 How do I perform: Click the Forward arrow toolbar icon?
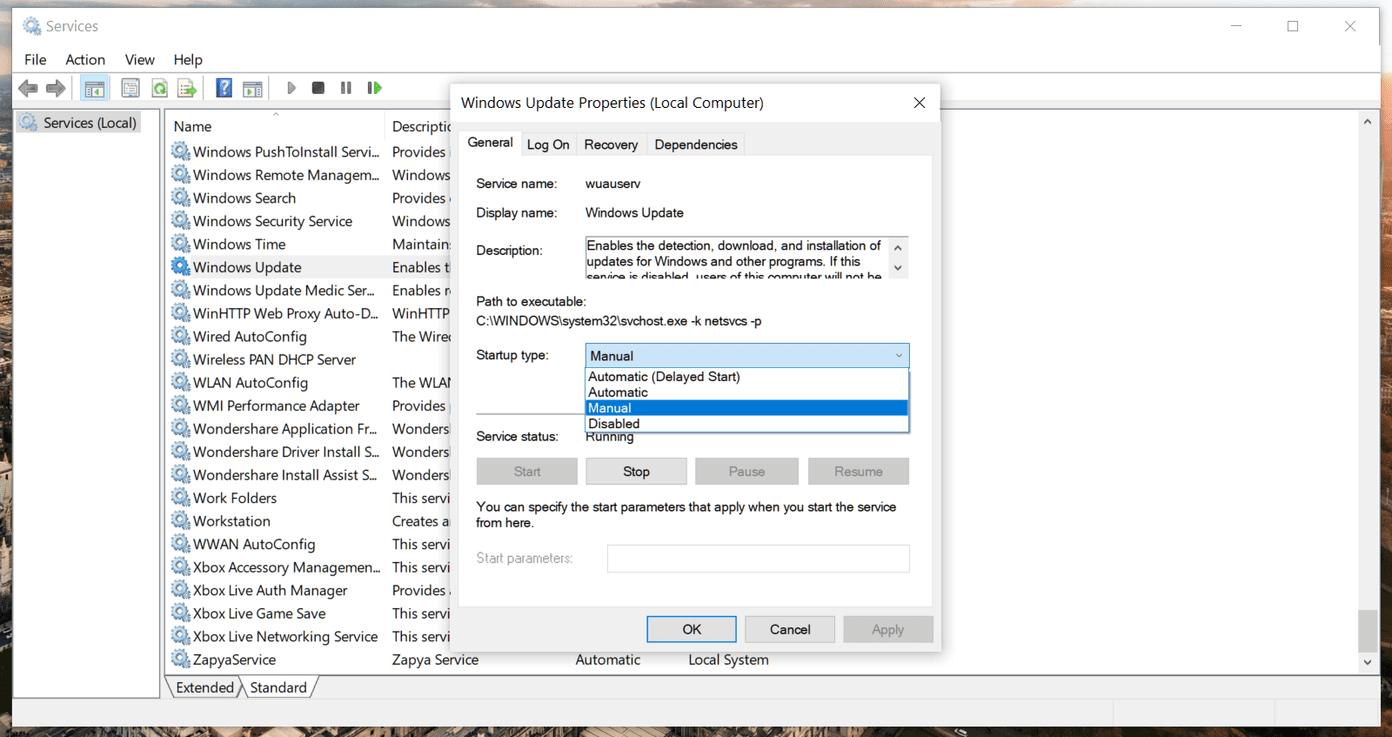56,88
